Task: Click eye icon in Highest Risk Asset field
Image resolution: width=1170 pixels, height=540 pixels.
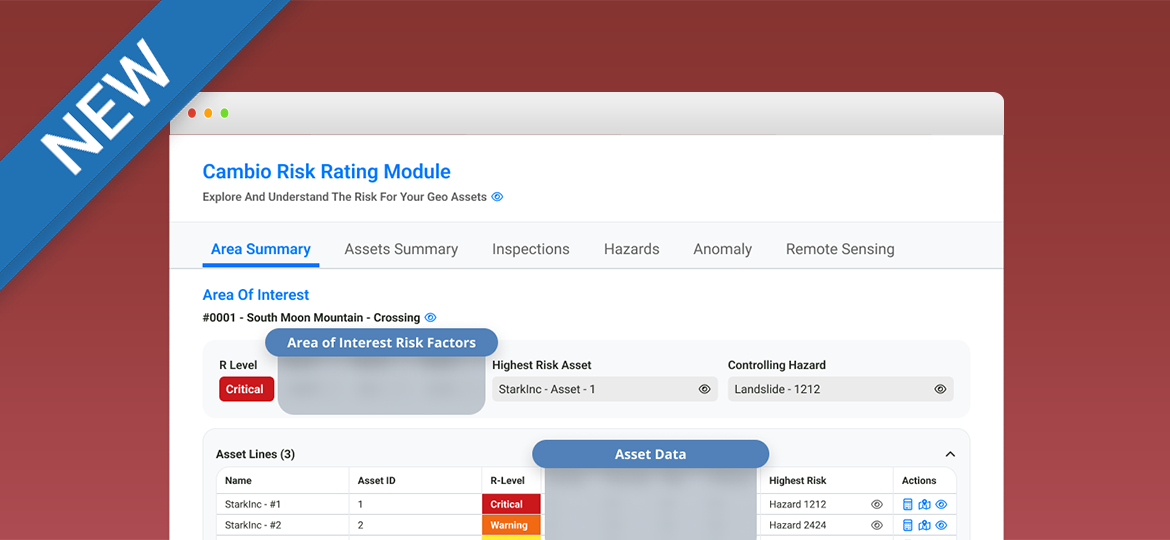Action: tap(704, 389)
